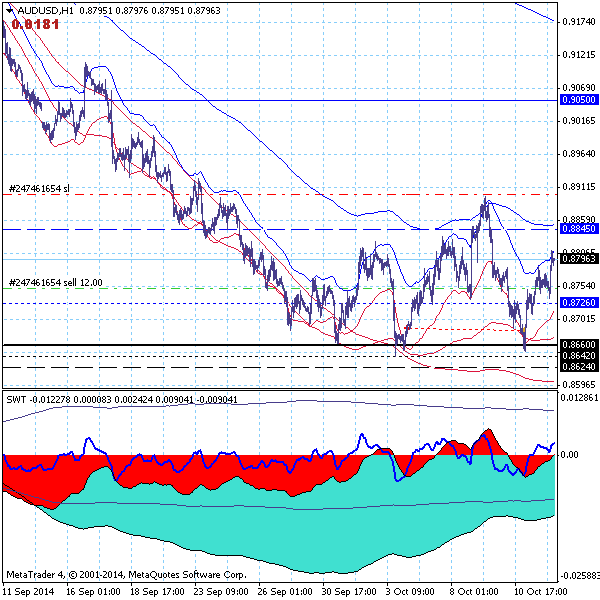Click the SWT indicator label
Viewport: 600px width, 600px height.
tap(16, 399)
